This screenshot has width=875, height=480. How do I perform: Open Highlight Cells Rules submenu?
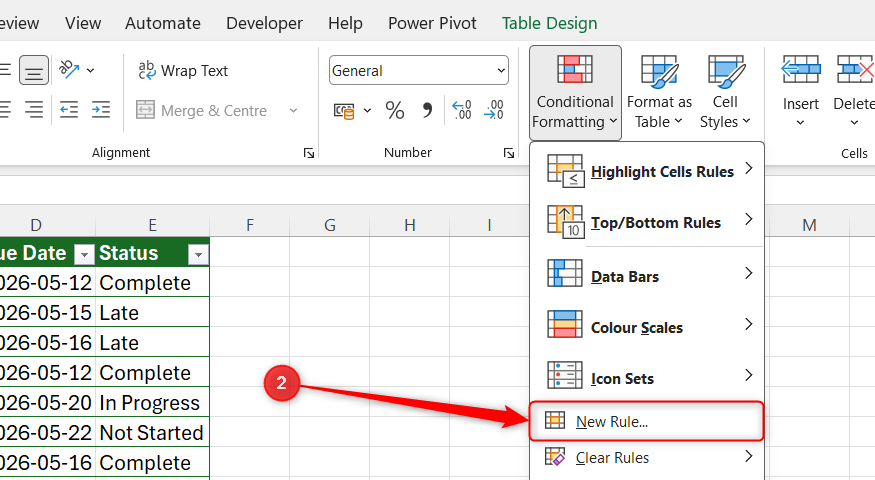tap(647, 171)
